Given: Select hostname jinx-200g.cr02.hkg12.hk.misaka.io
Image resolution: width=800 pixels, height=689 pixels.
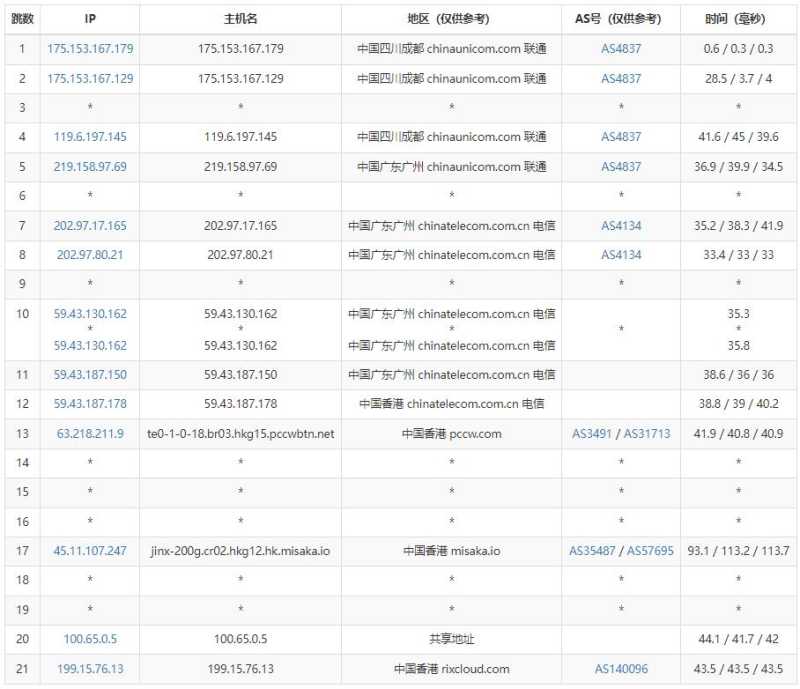Looking at the screenshot, I should [x=240, y=551].
